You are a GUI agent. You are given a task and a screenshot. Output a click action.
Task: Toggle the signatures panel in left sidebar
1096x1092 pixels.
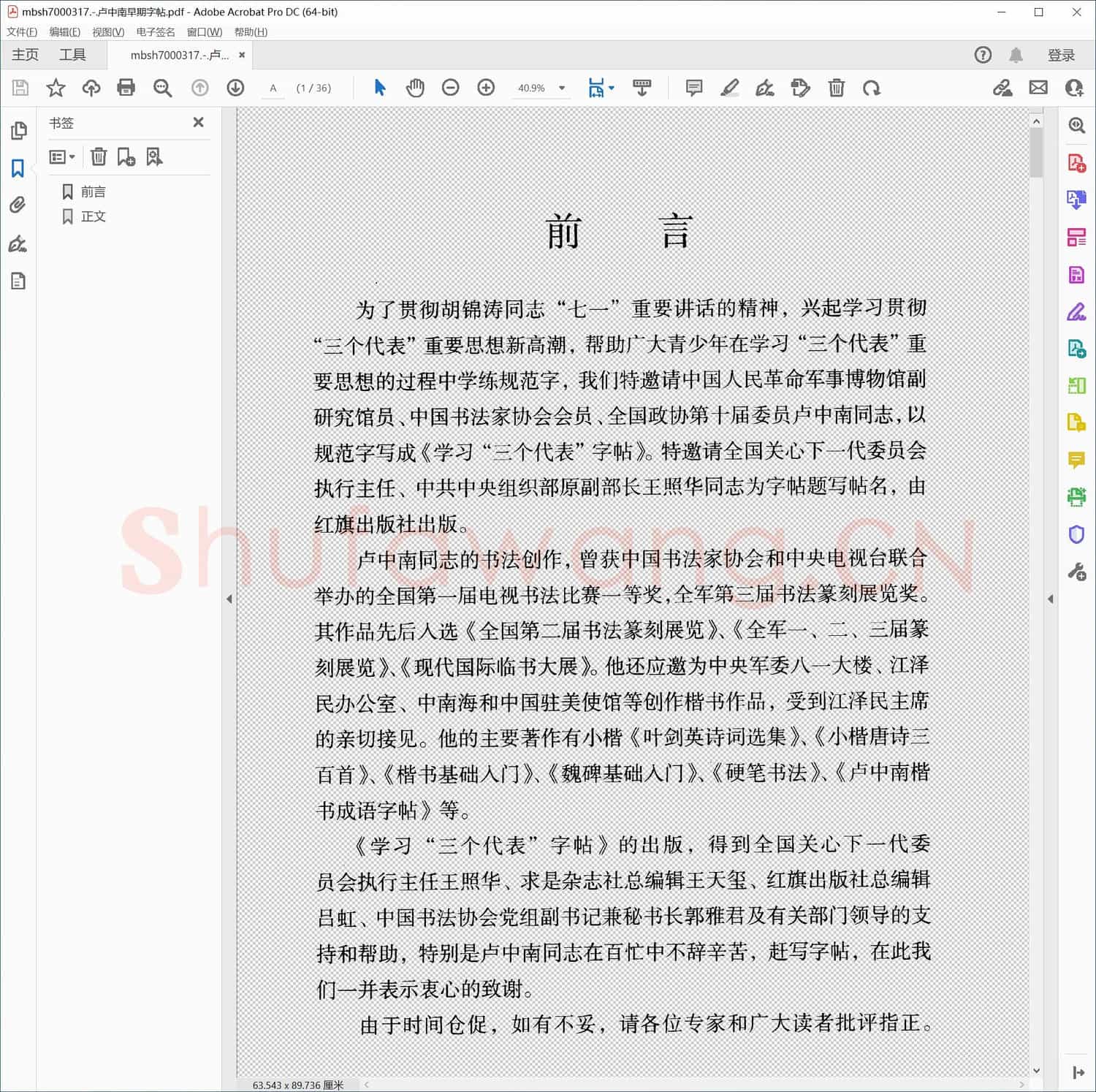click(x=18, y=243)
